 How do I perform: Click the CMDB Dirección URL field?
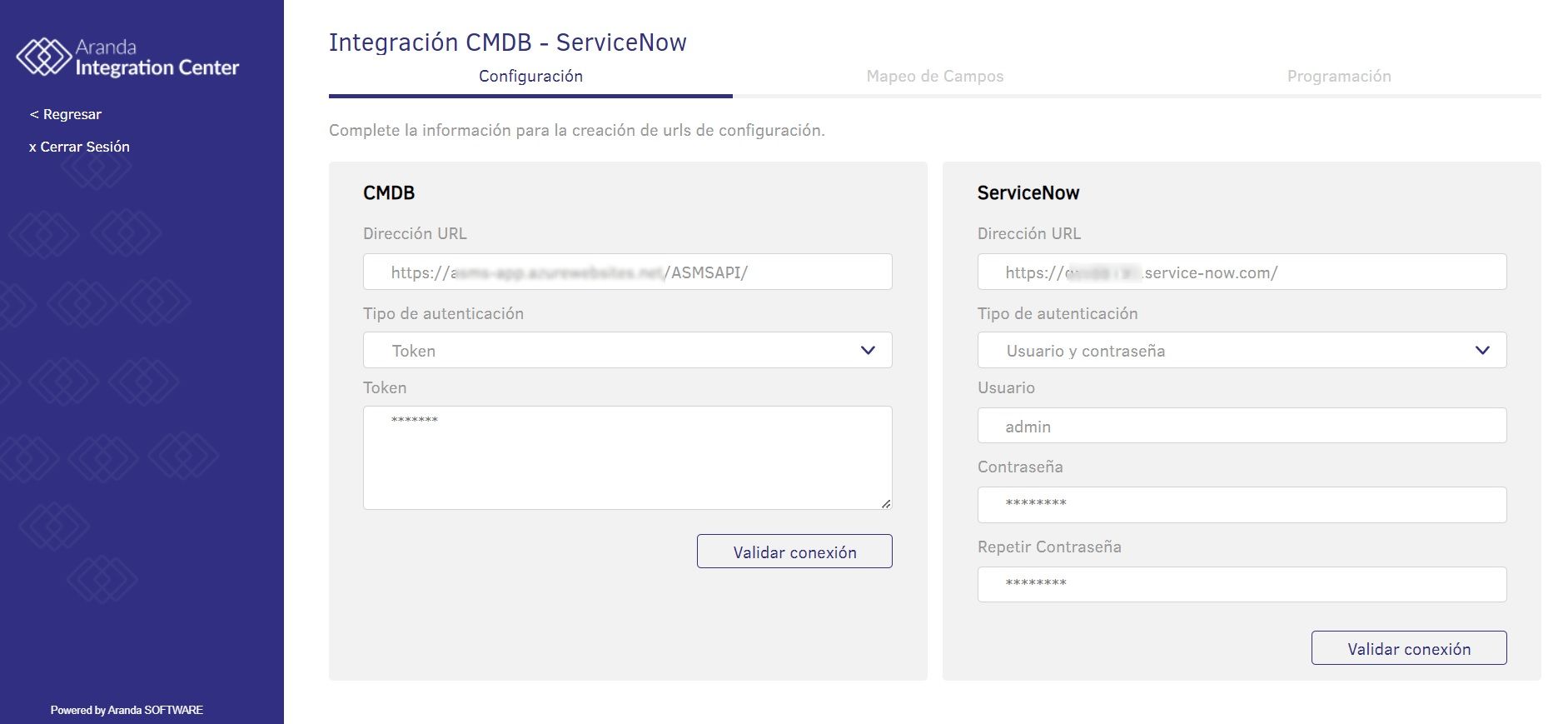(627, 272)
